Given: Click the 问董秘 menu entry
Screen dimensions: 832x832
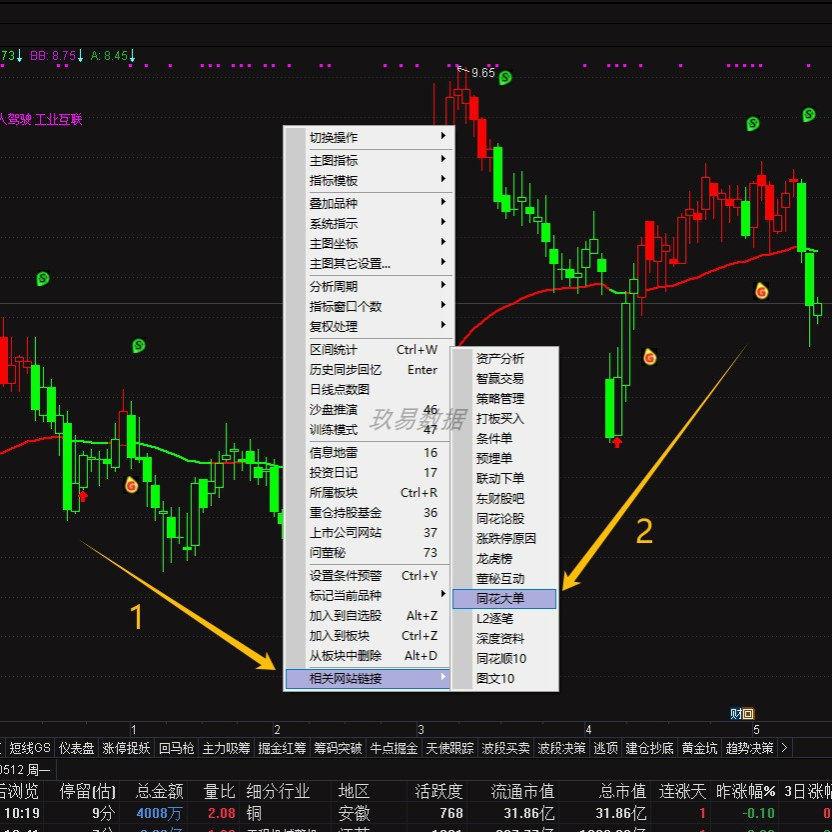Looking at the screenshot, I should tap(368, 553).
